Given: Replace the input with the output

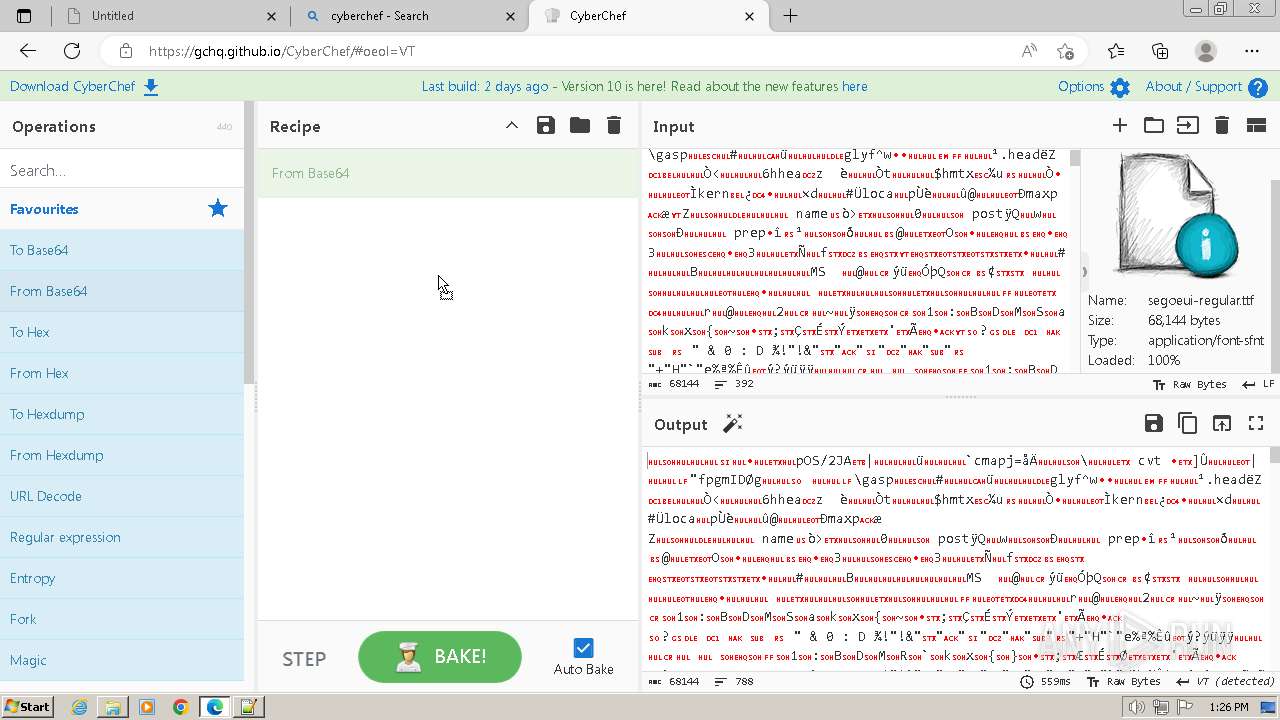Looking at the screenshot, I should click(1222, 424).
